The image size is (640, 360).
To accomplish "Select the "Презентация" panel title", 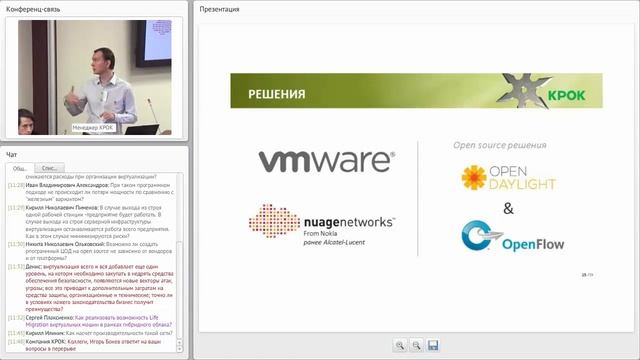I will pos(219,9).
